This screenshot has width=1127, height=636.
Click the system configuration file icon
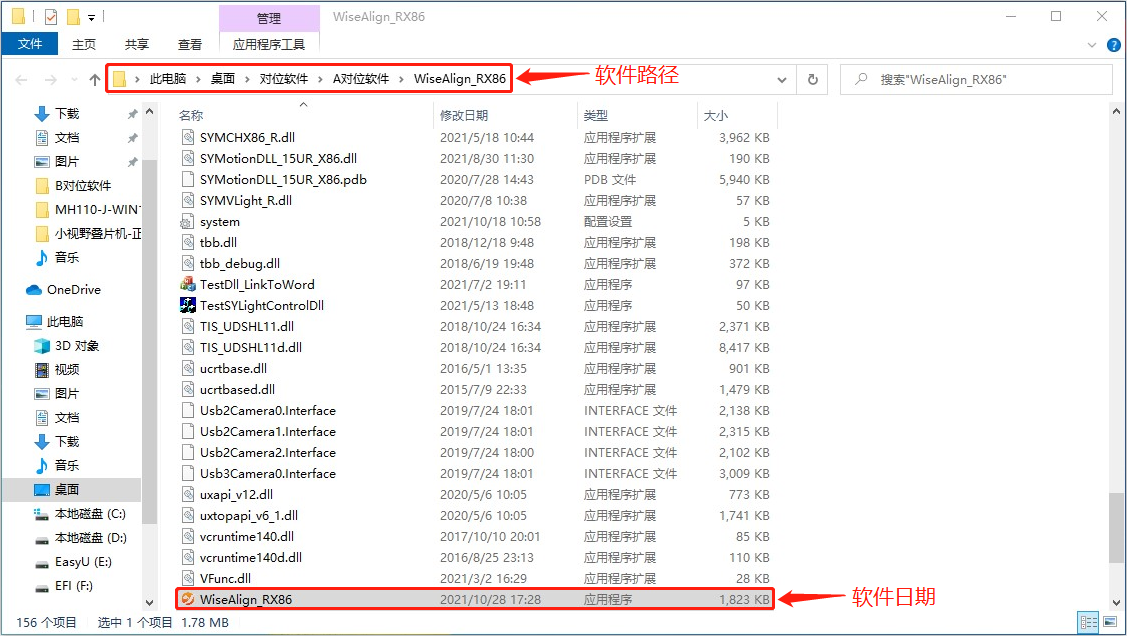187,221
